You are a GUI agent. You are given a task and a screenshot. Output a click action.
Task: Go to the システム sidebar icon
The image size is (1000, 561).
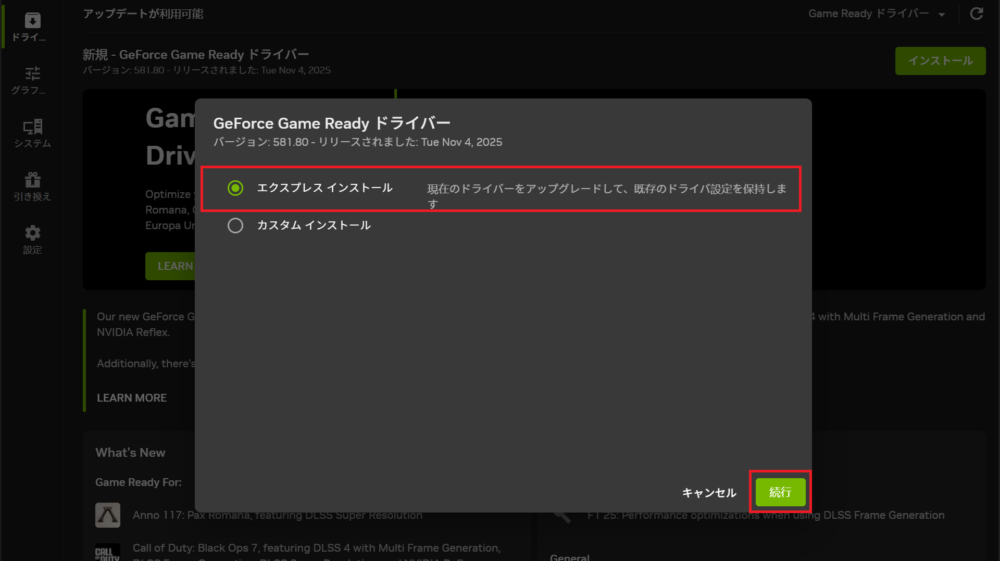tap(32, 133)
